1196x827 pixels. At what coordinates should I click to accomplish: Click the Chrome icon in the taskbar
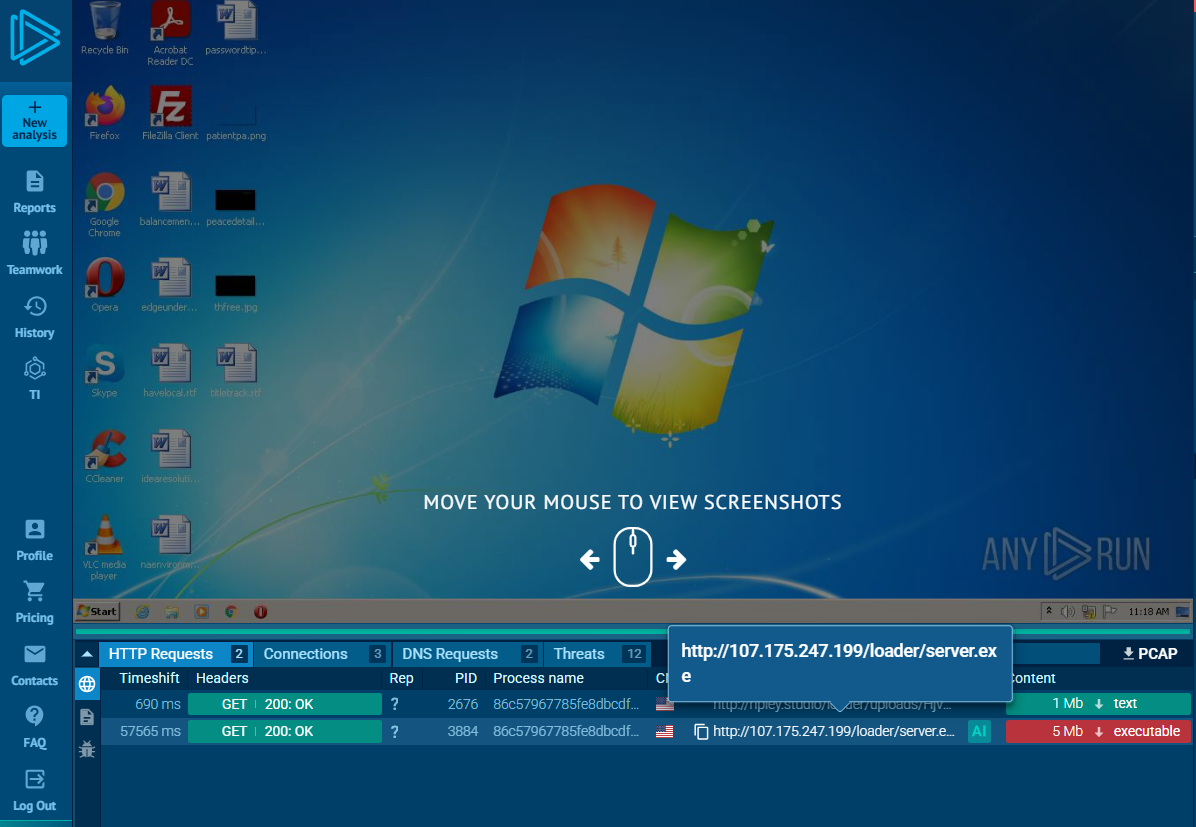pos(231,612)
